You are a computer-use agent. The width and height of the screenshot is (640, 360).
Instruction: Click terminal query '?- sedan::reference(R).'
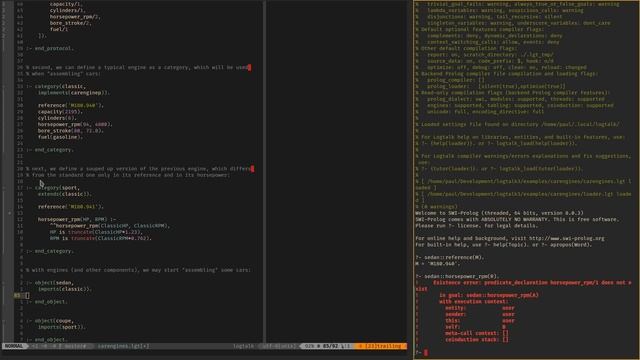pos(449,258)
